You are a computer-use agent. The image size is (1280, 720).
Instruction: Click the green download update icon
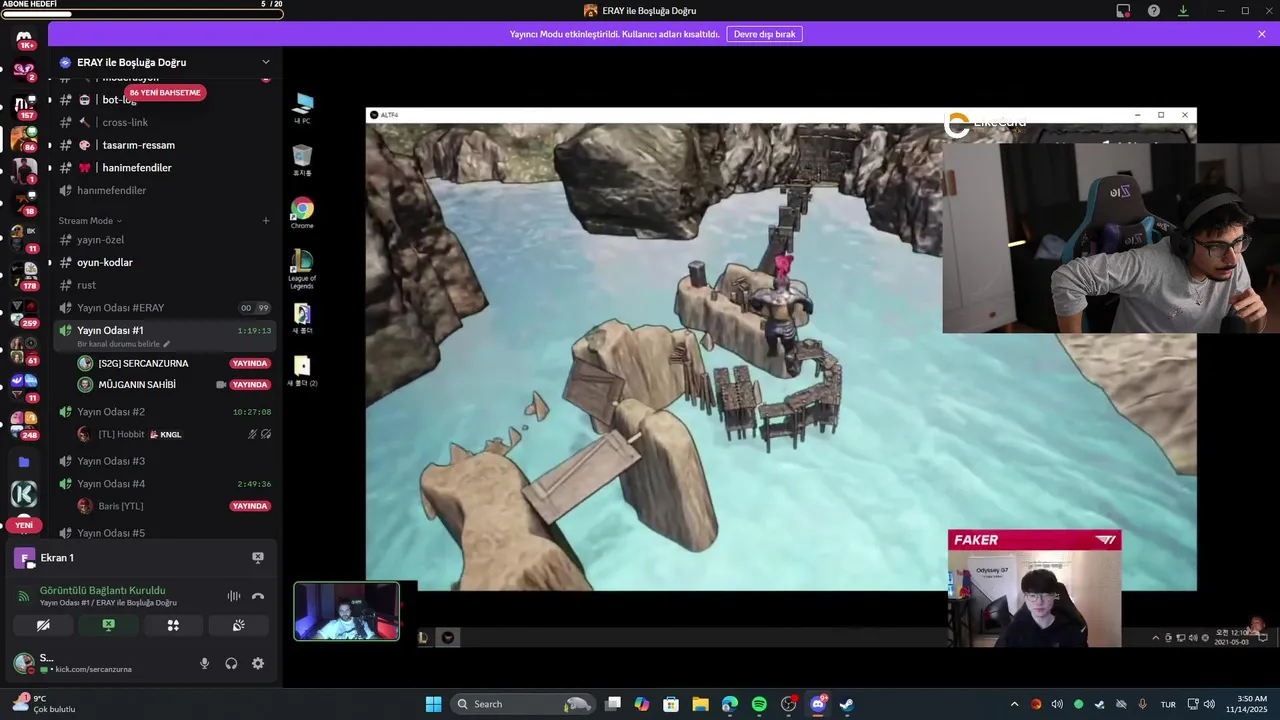click(1183, 10)
